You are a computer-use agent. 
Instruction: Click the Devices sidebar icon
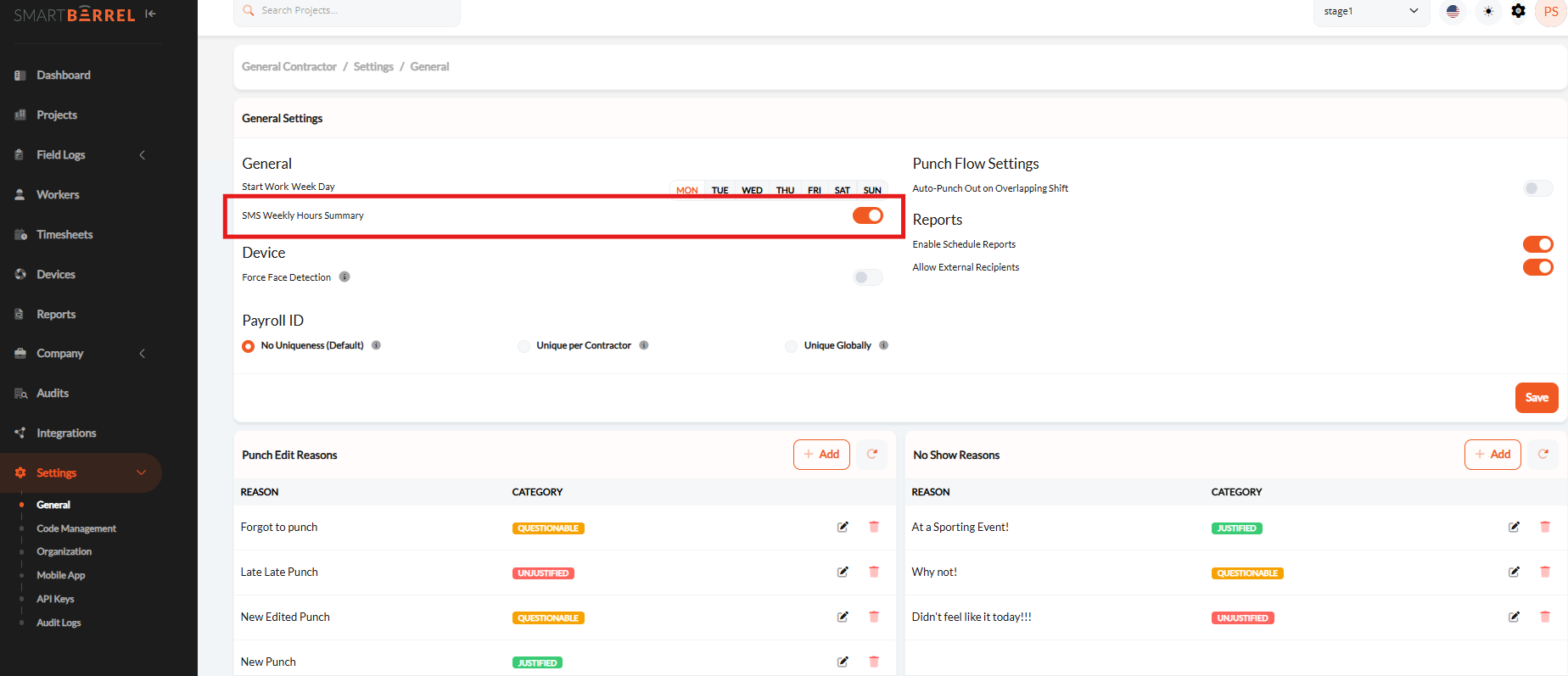click(20, 274)
